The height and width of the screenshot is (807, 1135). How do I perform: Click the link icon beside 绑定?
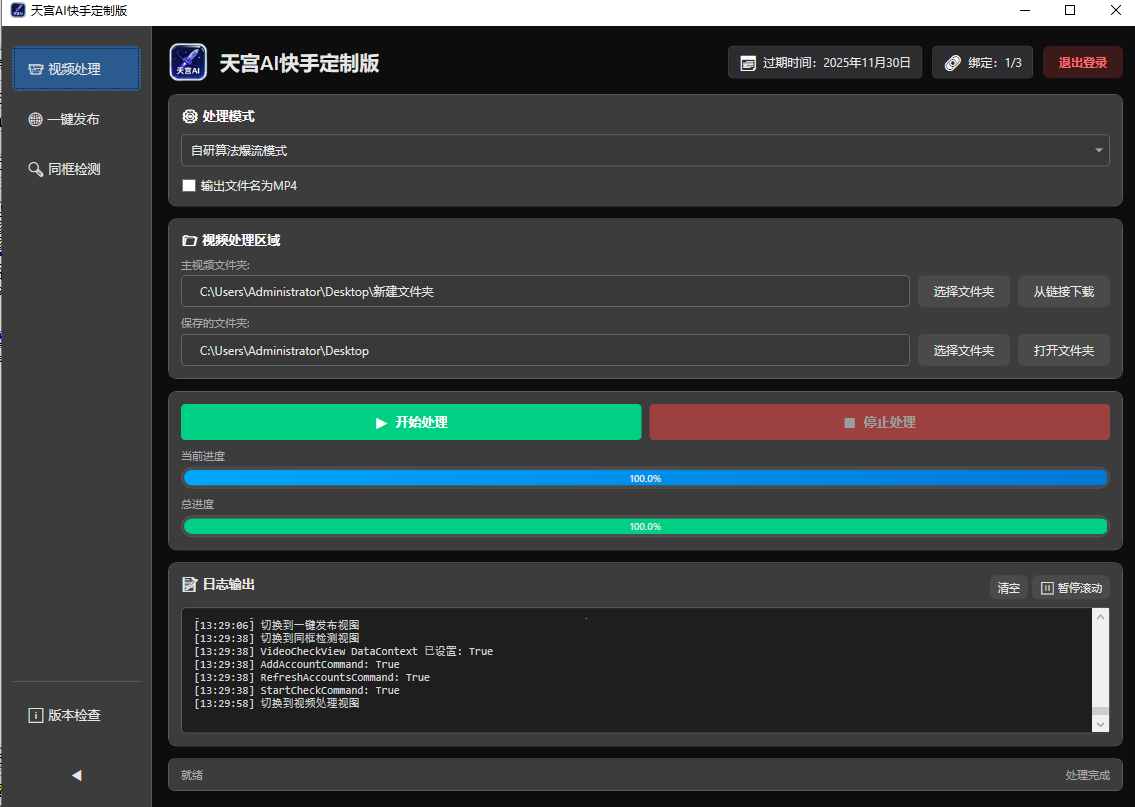pos(952,63)
